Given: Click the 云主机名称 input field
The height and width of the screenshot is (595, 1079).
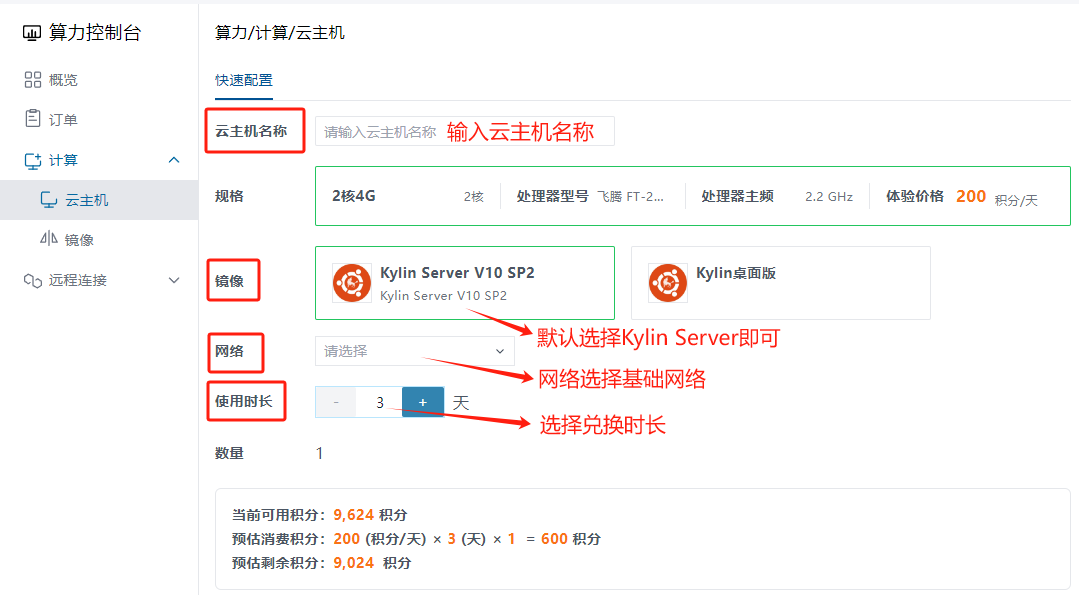Looking at the screenshot, I should 464,131.
